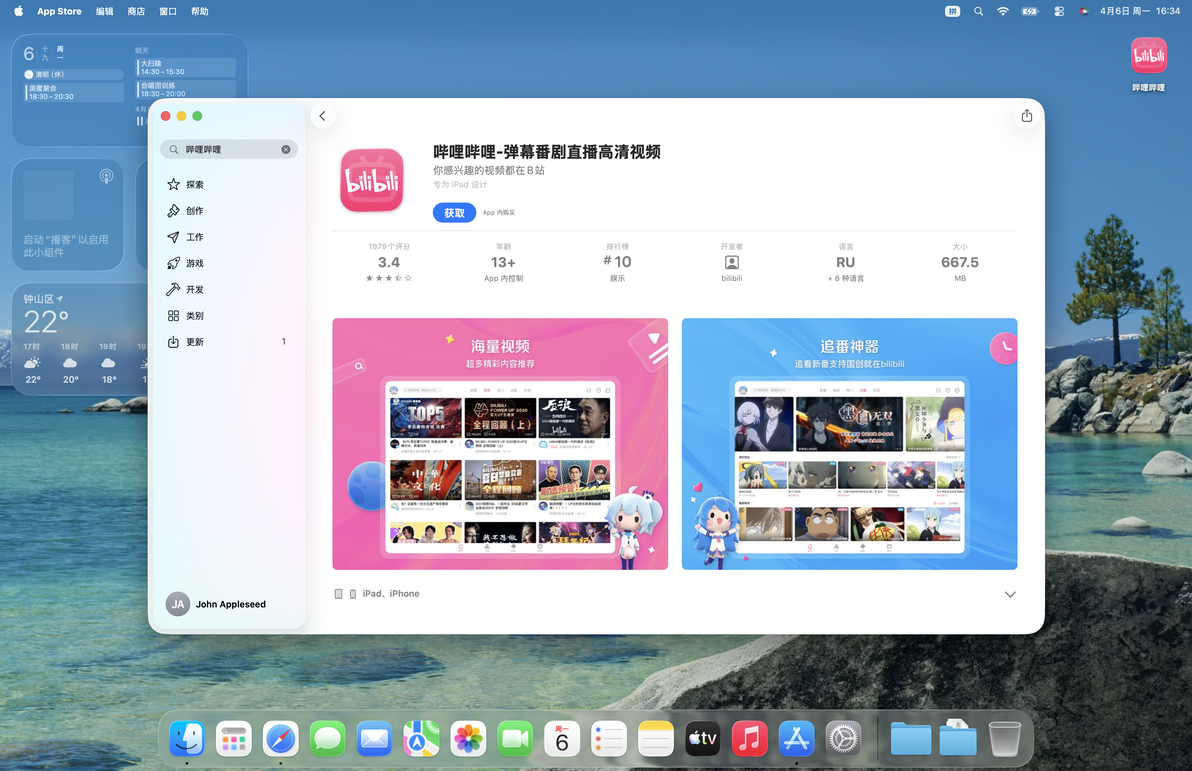
Task: Open John Appleseed account
Action: (x=217, y=604)
